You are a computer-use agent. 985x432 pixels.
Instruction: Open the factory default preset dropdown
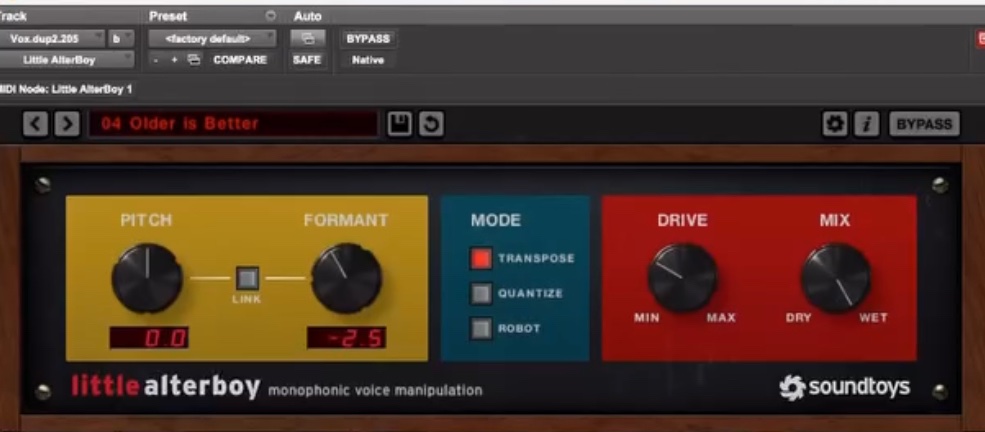click(x=212, y=38)
